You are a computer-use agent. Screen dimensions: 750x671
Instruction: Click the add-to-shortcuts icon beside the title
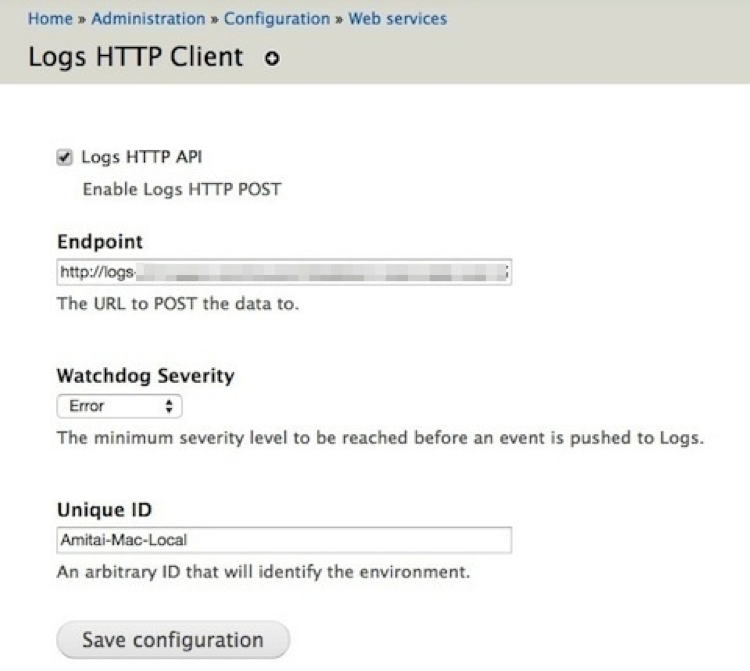tap(272, 59)
